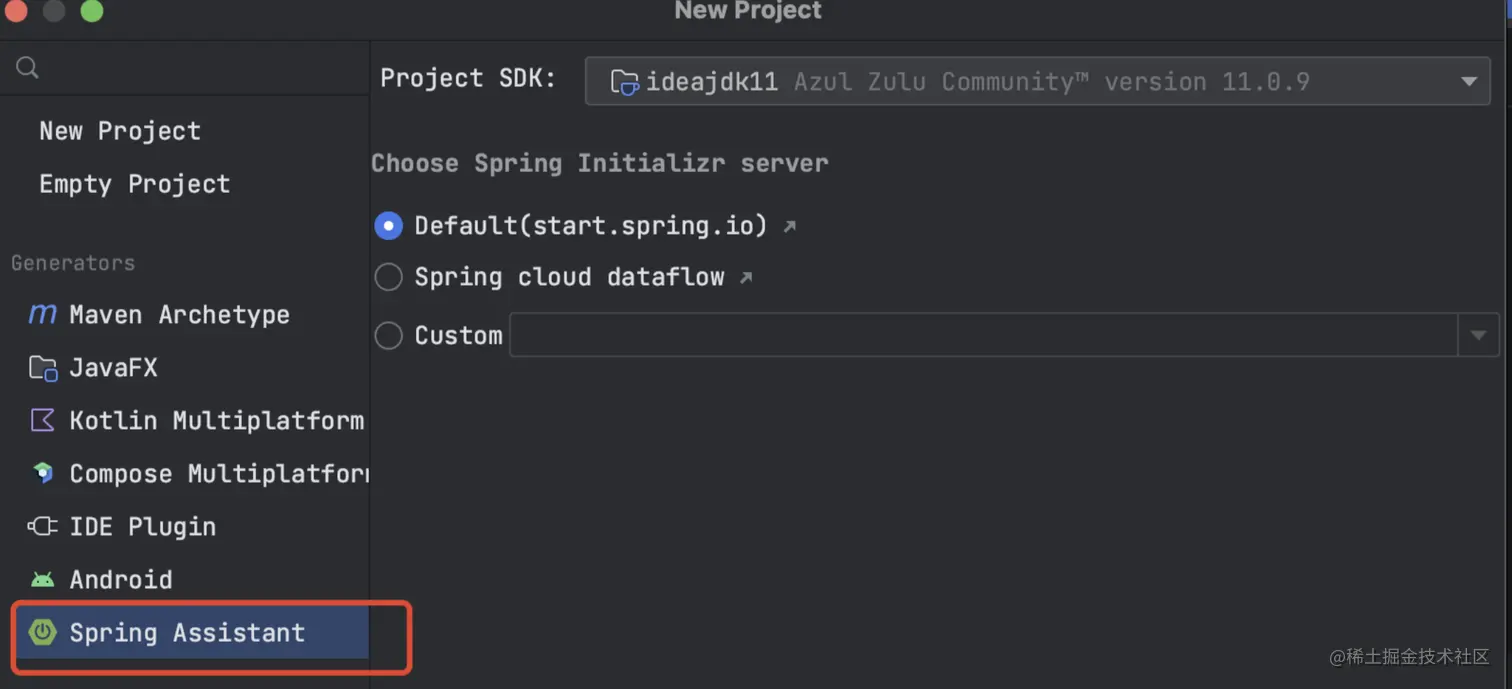Click the IDE Plugin plug icon
This screenshot has width=1512, height=689.
42,526
